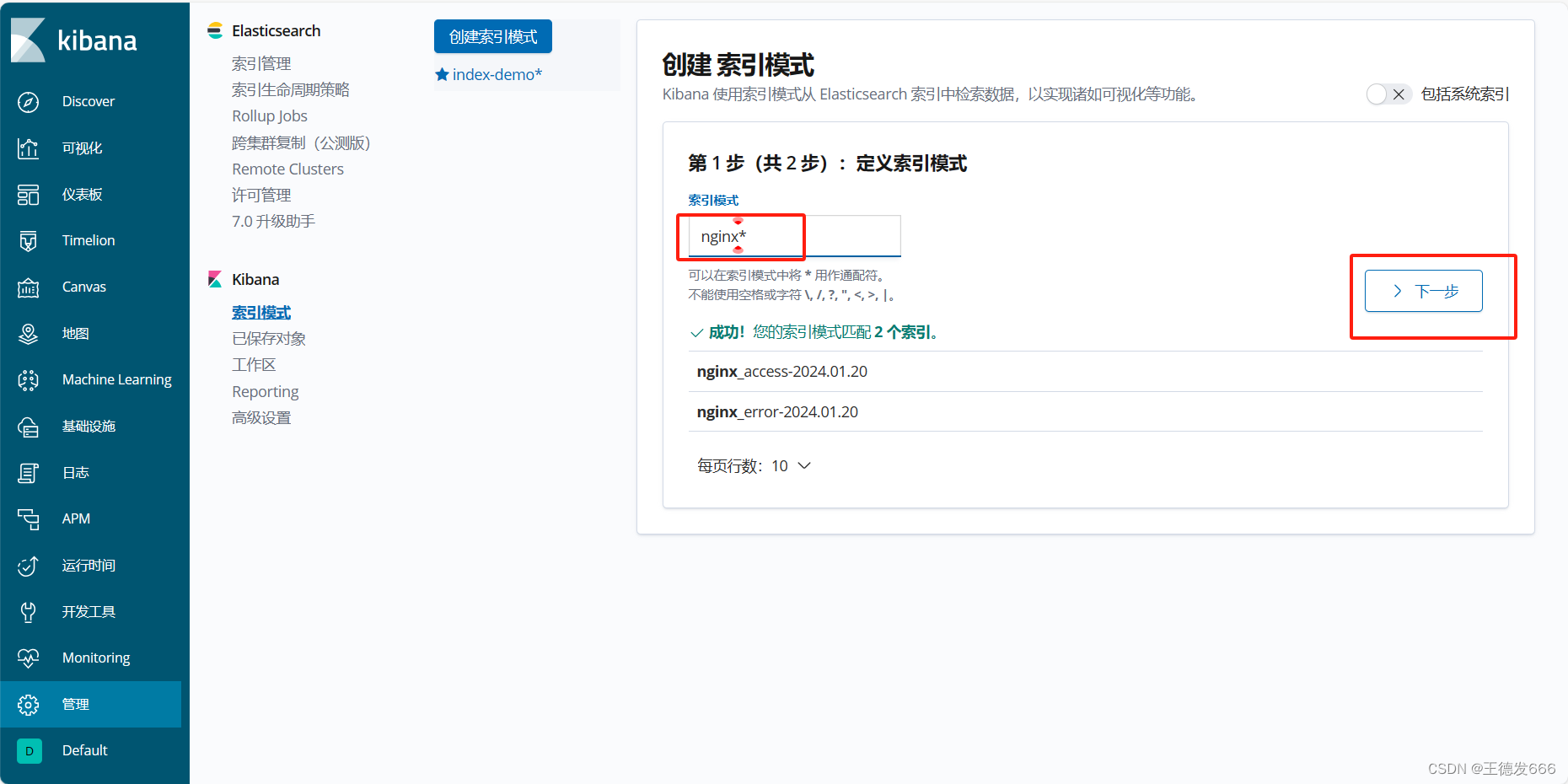This screenshot has height=784, width=1568.
Task: Select 可视化 in the sidebar
Action: click(83, 148)
